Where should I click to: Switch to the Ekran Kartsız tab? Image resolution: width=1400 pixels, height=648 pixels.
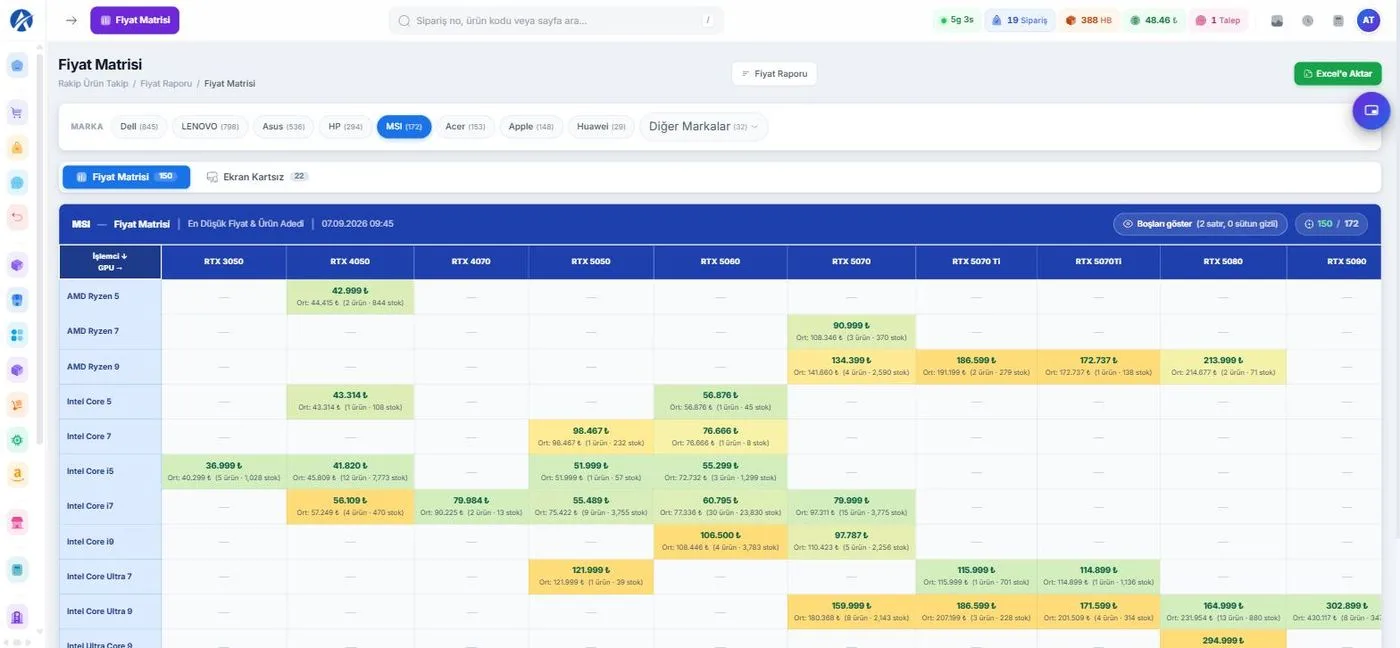pos(257,177)
